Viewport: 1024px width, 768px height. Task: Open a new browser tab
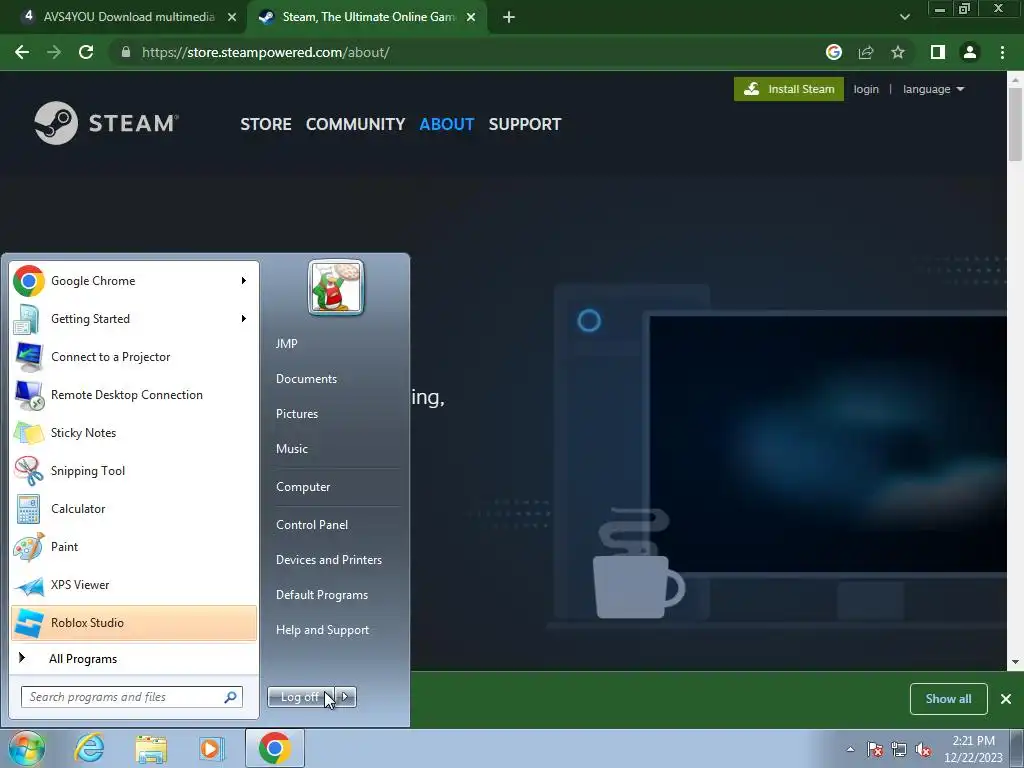(x=509, y=17)
